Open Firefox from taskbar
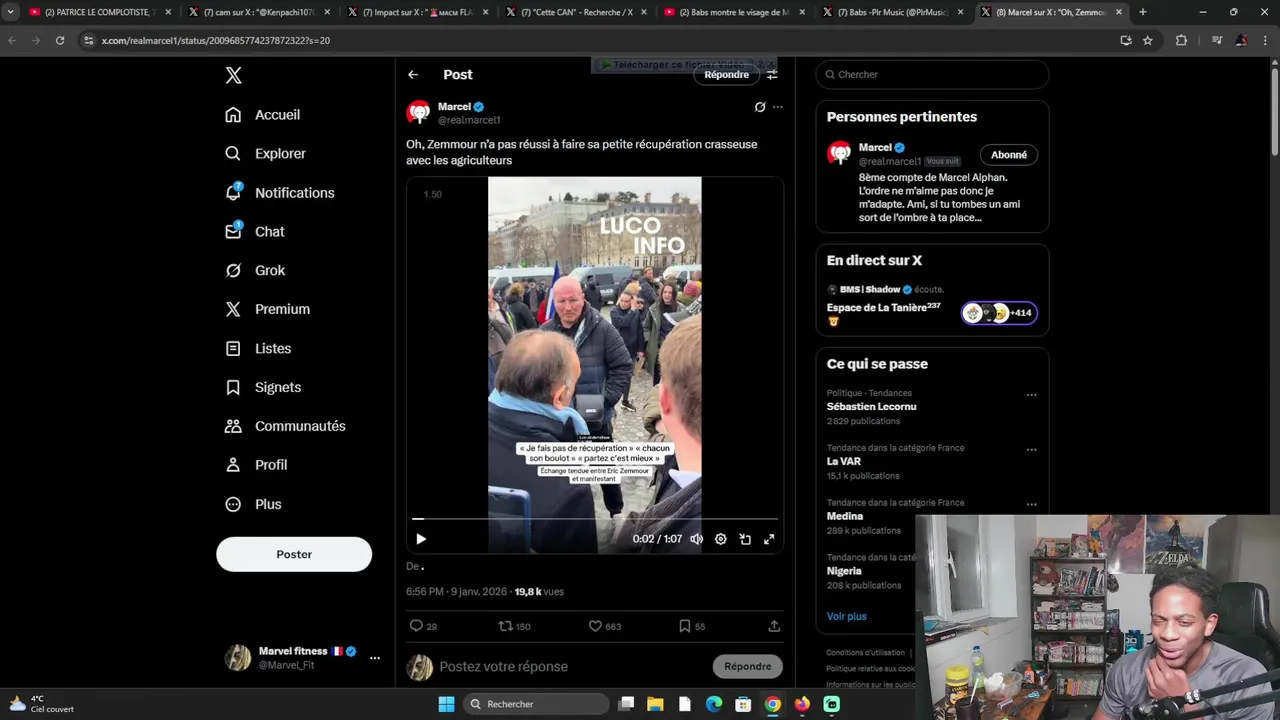Screen dimensions: 1280x720 click(x=802, y=704)
